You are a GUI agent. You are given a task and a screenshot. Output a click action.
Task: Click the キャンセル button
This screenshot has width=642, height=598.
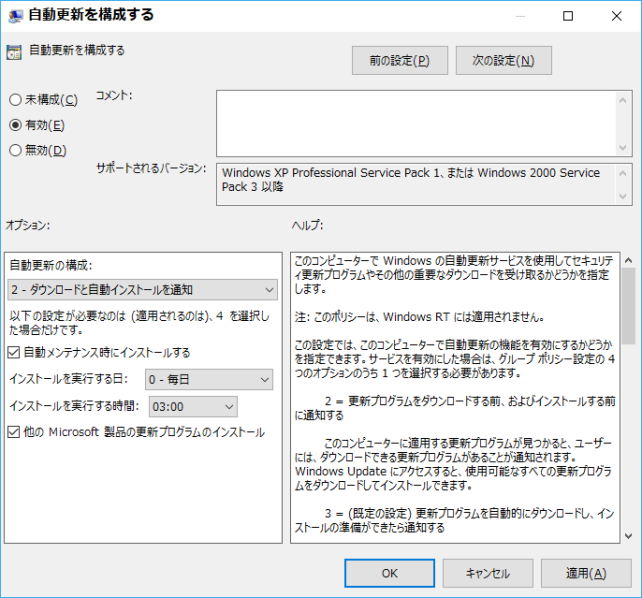click(x=488, y=573)
